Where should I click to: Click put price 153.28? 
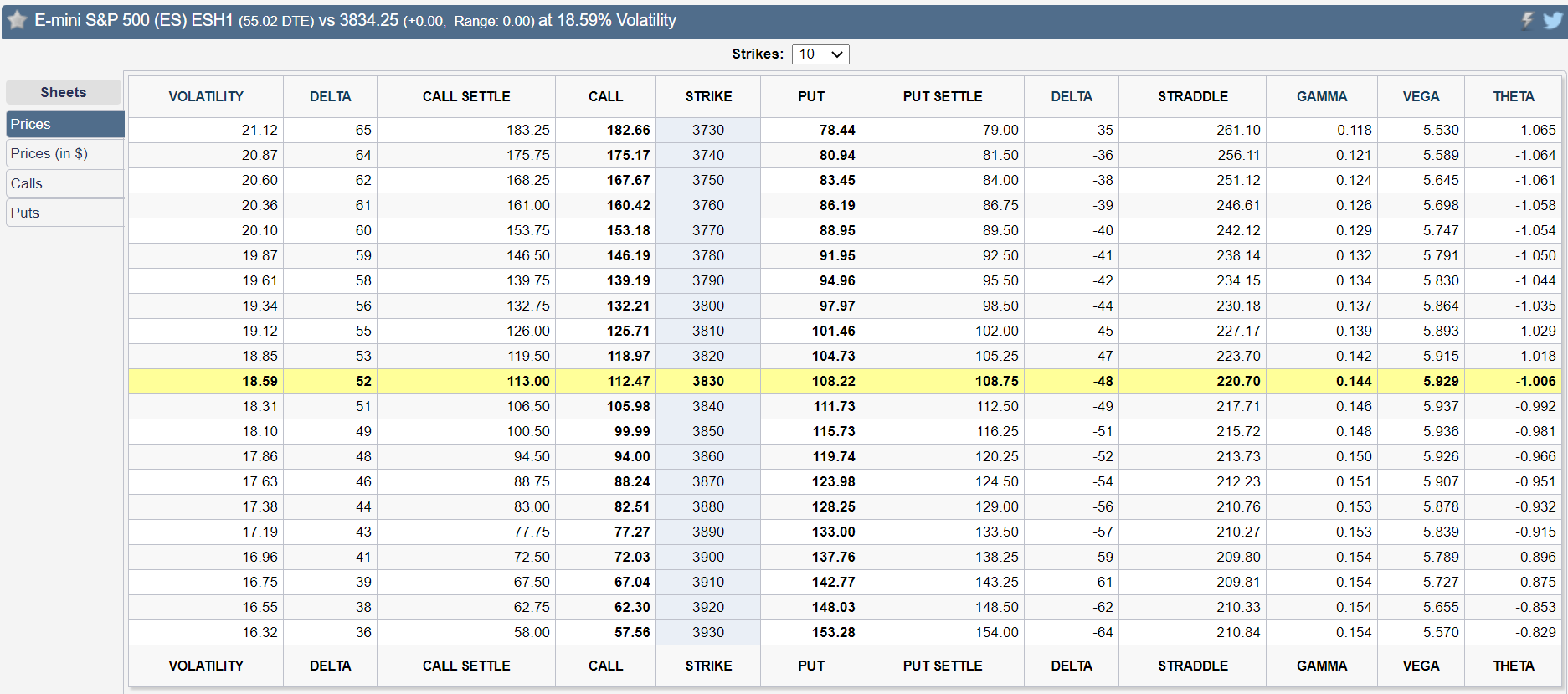click(x=834, y=632)
